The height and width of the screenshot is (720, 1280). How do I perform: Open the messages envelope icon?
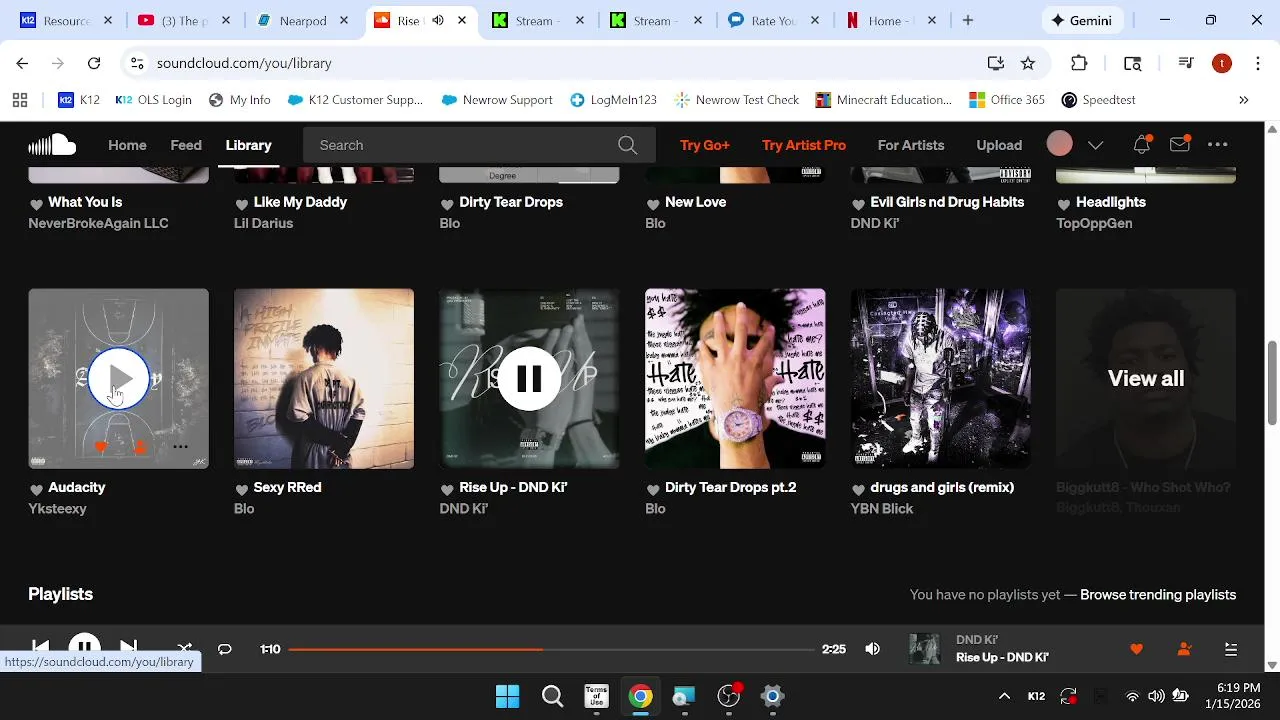click(1180, 145)
